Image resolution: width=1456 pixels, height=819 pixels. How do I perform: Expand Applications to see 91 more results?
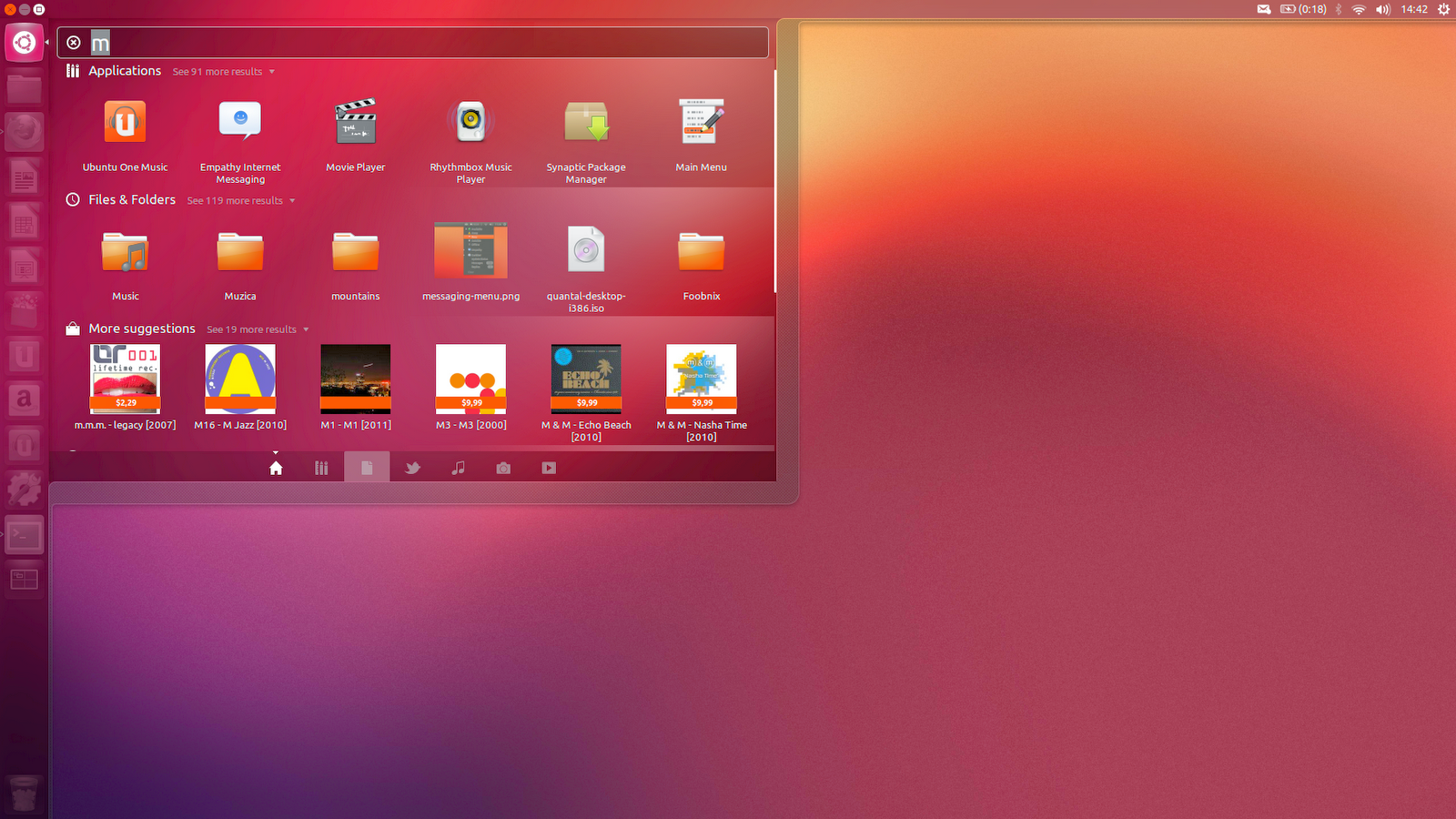(223, 72)
